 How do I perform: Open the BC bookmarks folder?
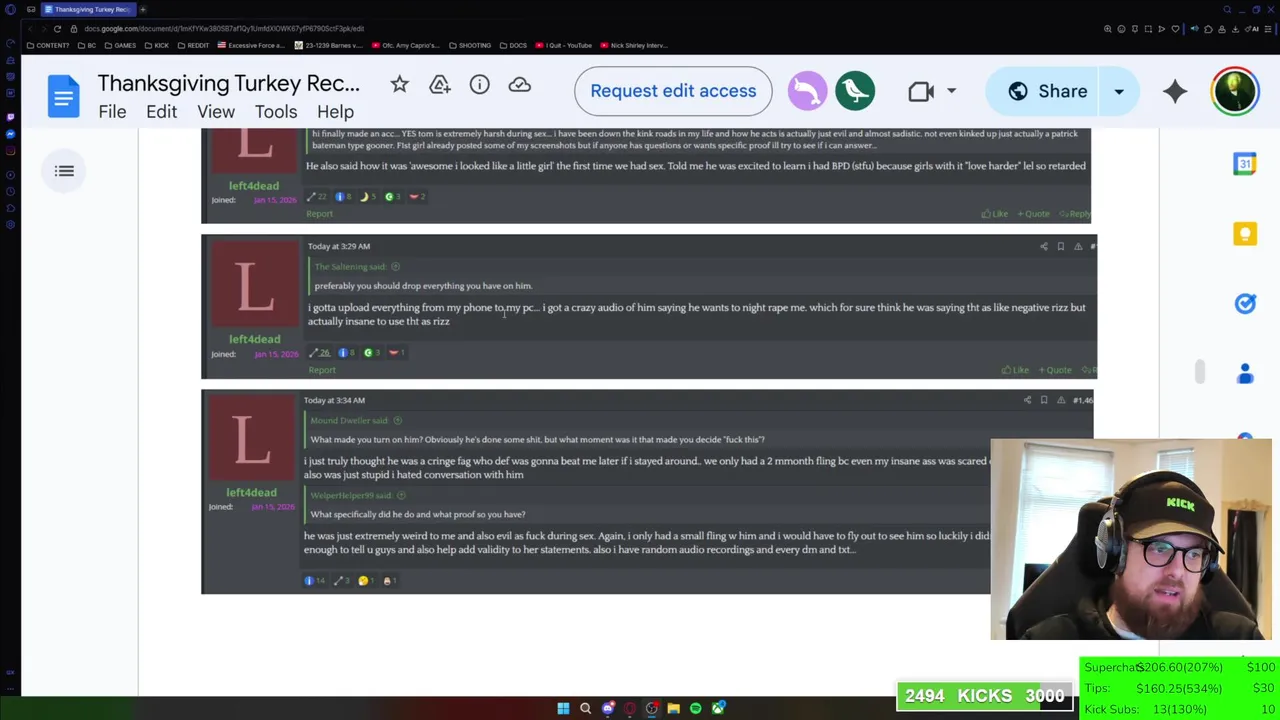point(87,45)
